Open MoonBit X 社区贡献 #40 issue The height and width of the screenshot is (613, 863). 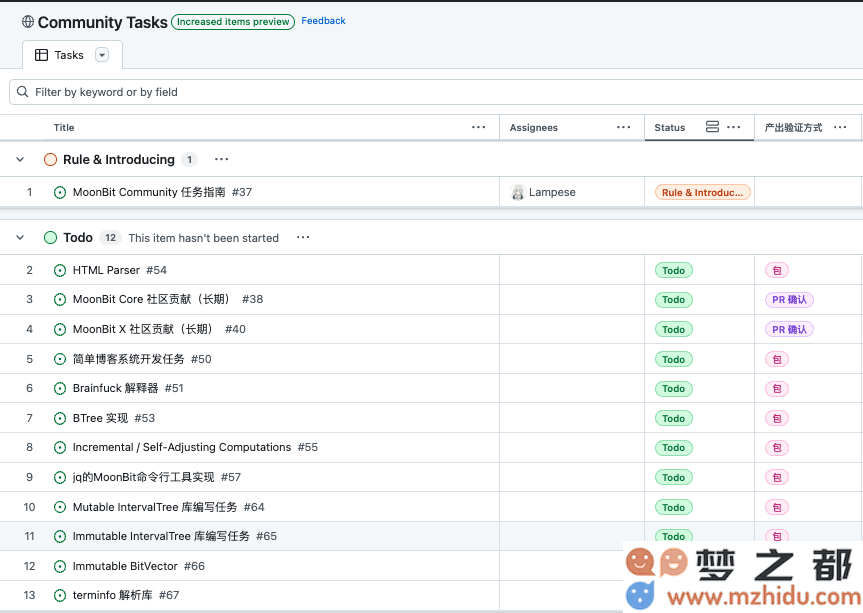point(159,329)
